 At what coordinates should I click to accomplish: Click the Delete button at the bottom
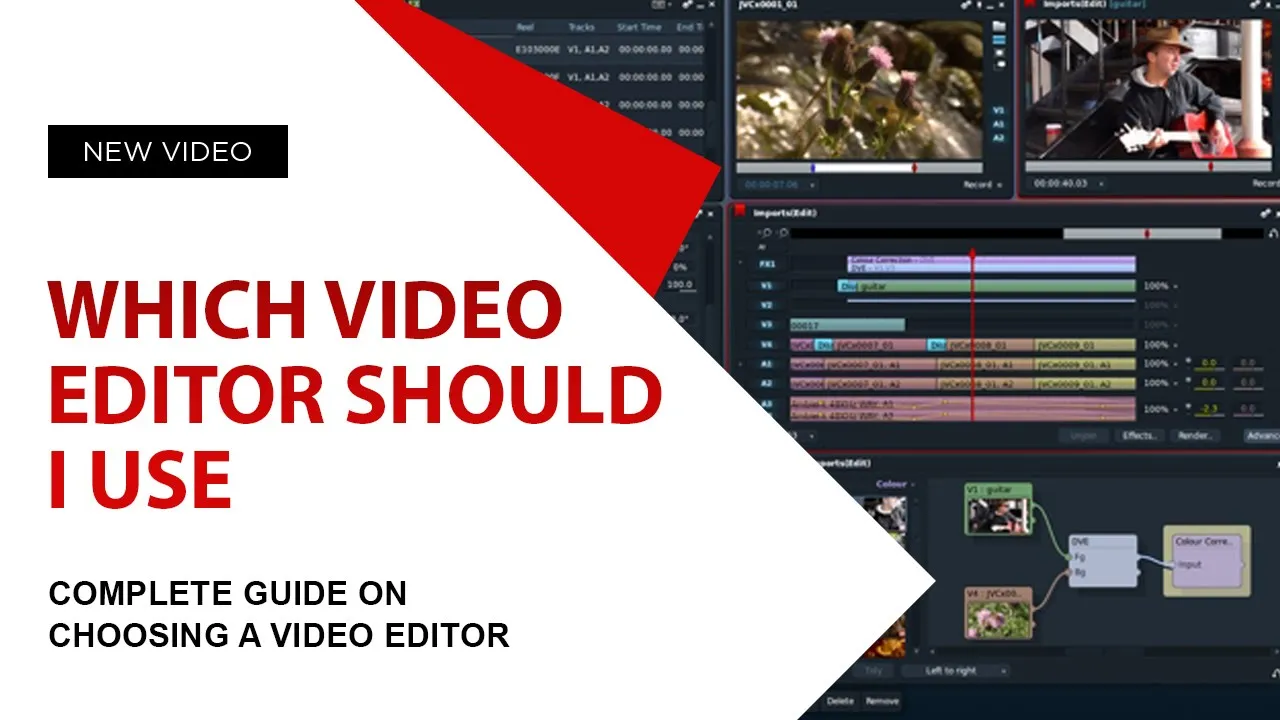(x=840, y=701)
